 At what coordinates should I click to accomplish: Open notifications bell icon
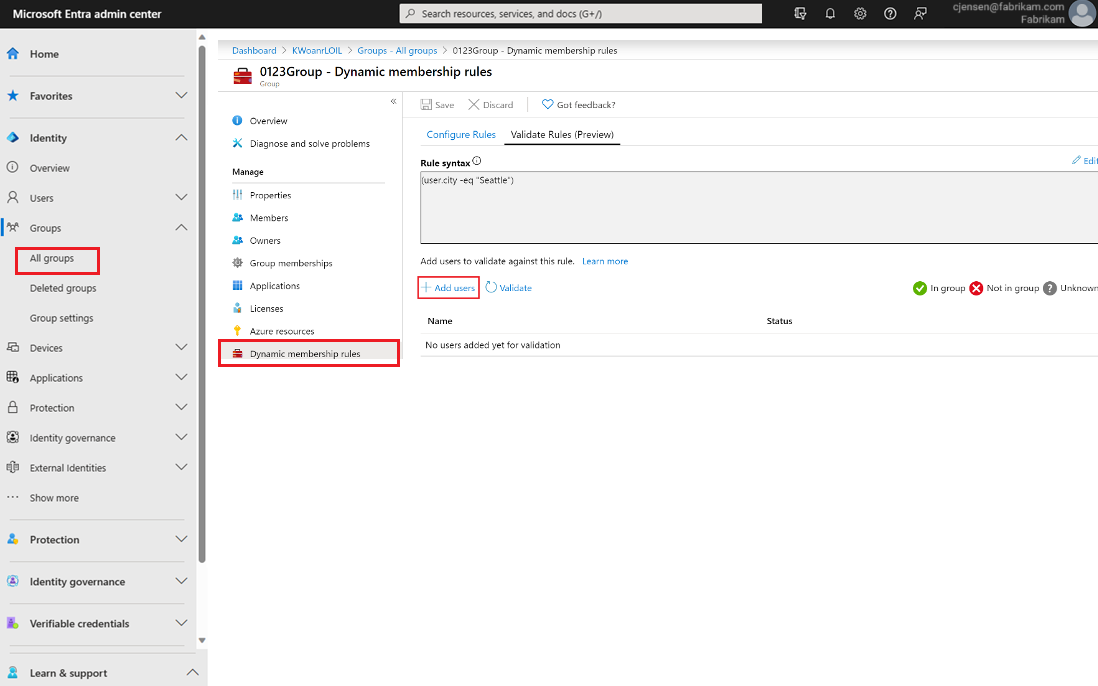point(830,13)
